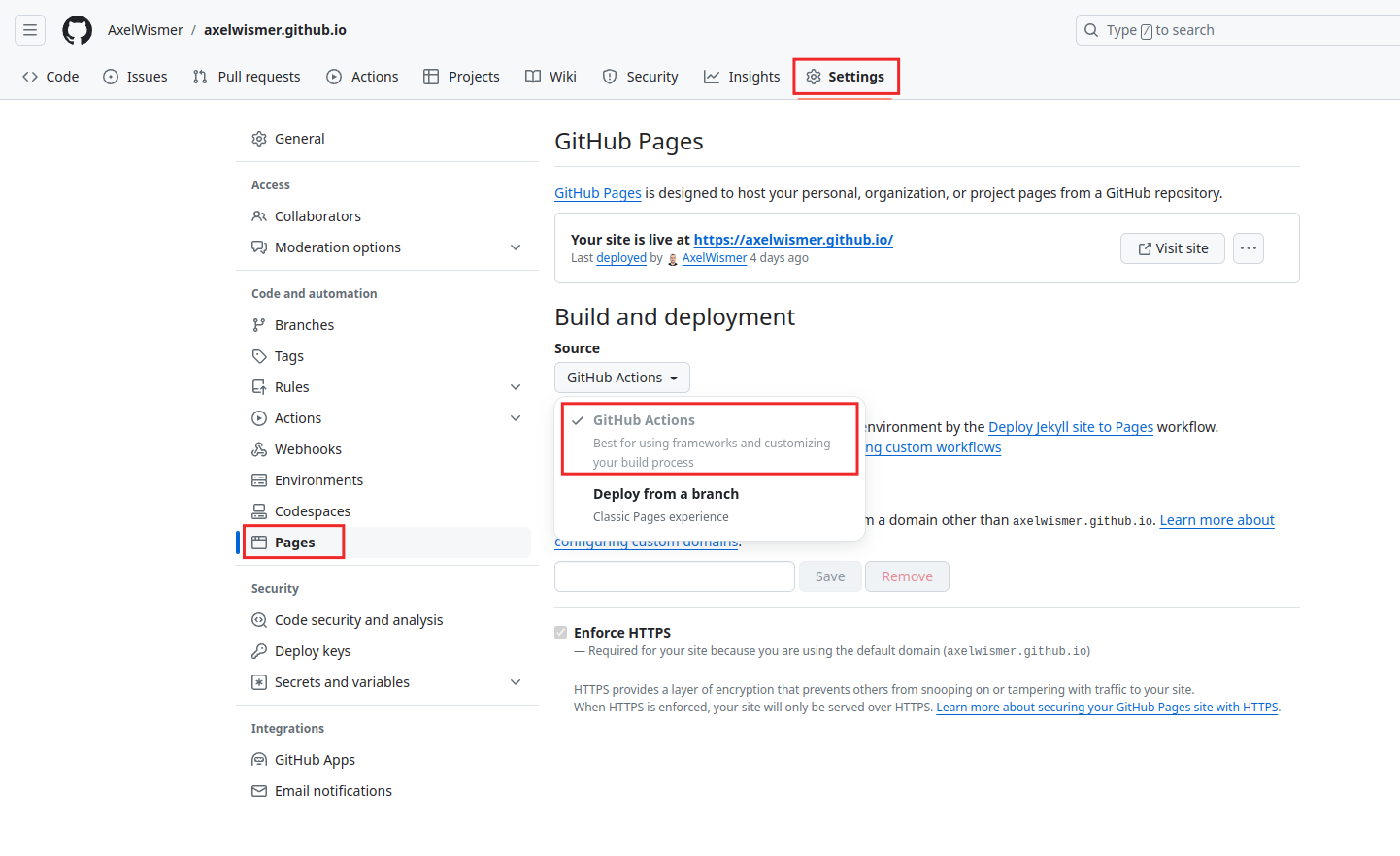Click axelwismer.github.io repository name in breadcrumb

point(275,30)
